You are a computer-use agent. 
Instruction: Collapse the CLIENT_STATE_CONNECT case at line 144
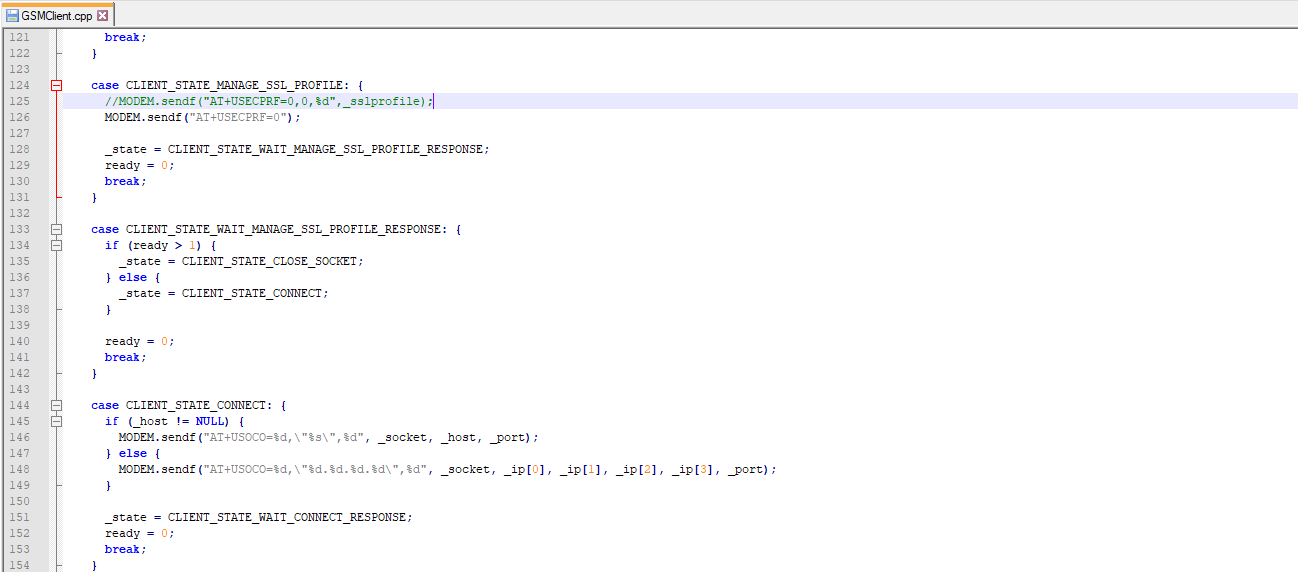57,406
